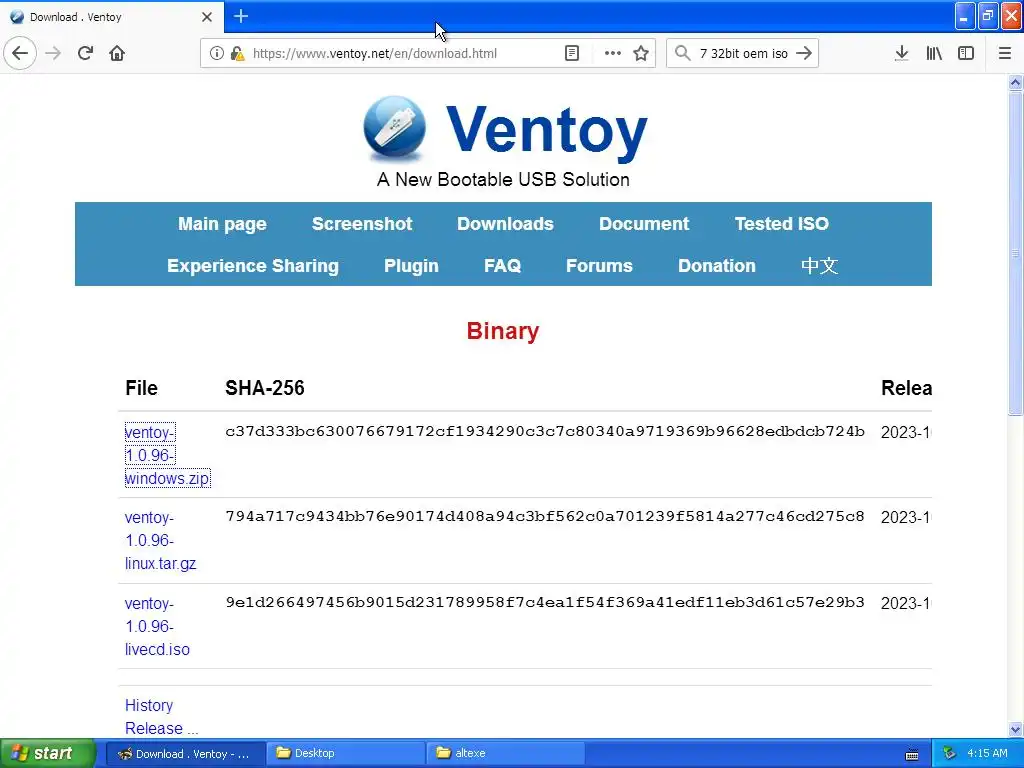Click the tray icon beside the clock
Screen dimensions: 1024x768
point(949,754)
